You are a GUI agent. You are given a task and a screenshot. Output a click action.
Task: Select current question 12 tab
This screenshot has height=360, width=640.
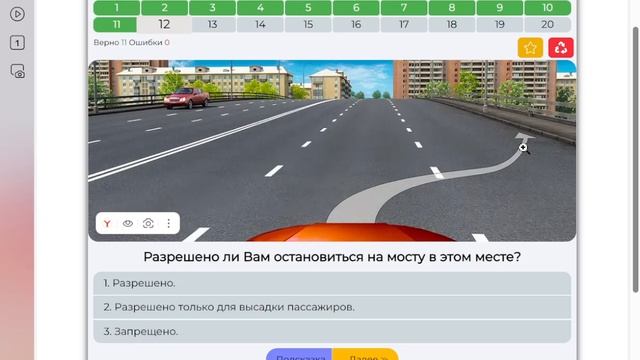[164, 24]
